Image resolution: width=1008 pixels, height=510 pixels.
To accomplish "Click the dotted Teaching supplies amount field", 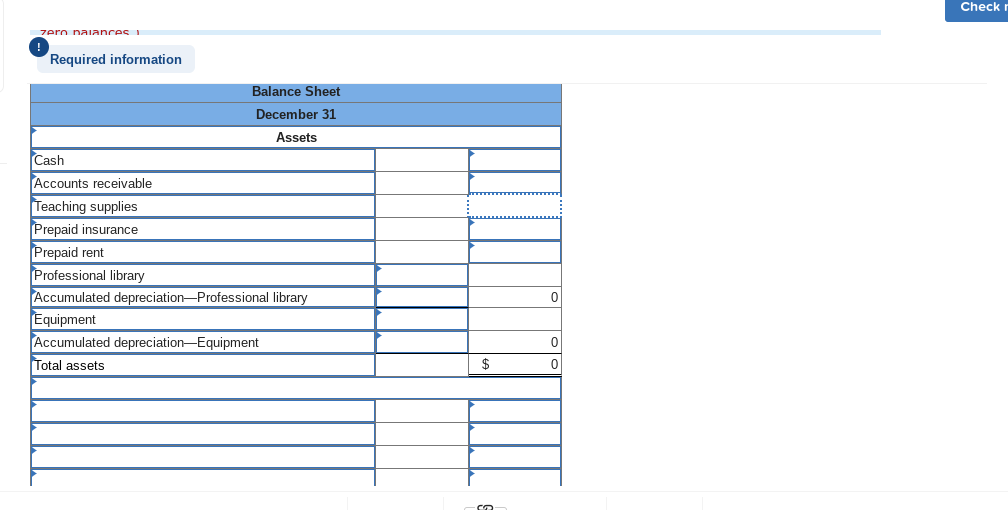I will [x=515, y=206].
